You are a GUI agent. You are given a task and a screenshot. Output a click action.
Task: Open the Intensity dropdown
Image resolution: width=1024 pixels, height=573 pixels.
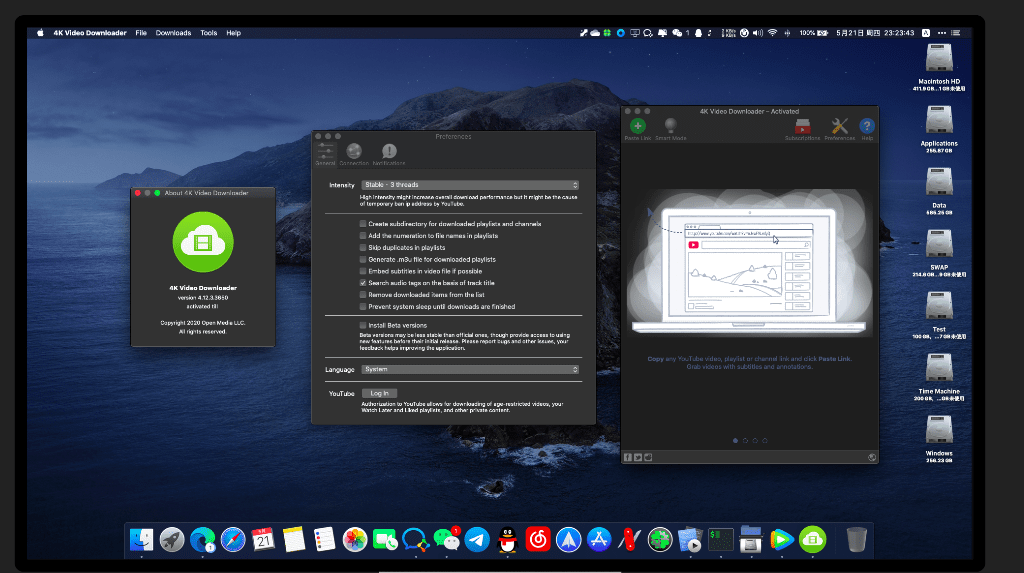point(470,185)
